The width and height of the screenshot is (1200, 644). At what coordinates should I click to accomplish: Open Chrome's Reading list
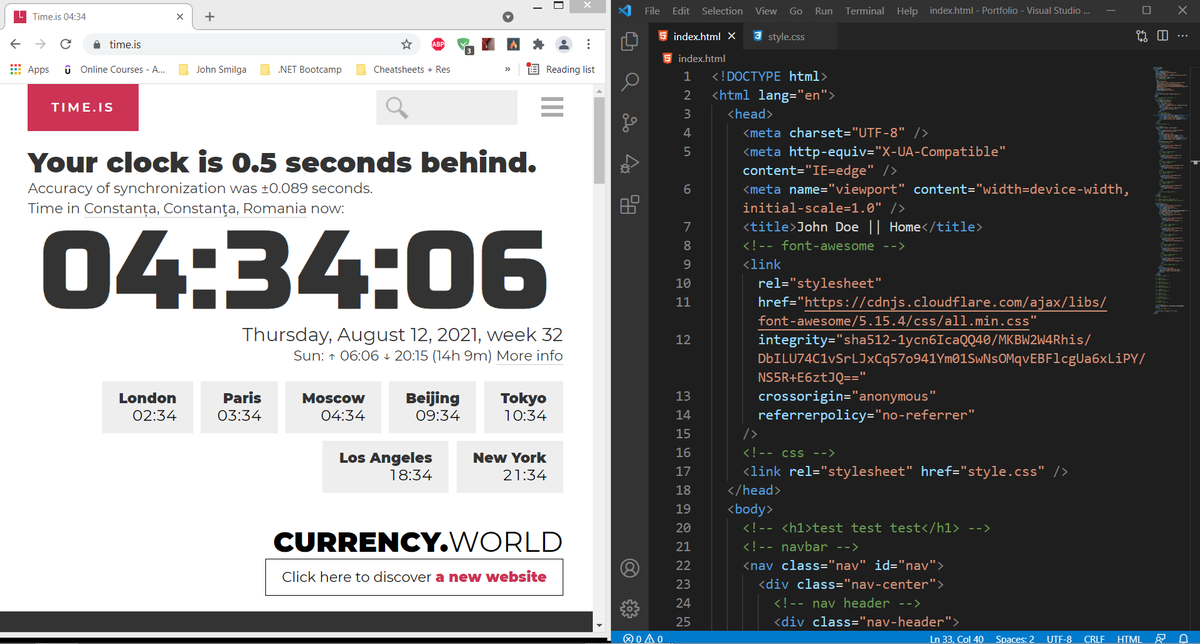[x=561, y=69]
